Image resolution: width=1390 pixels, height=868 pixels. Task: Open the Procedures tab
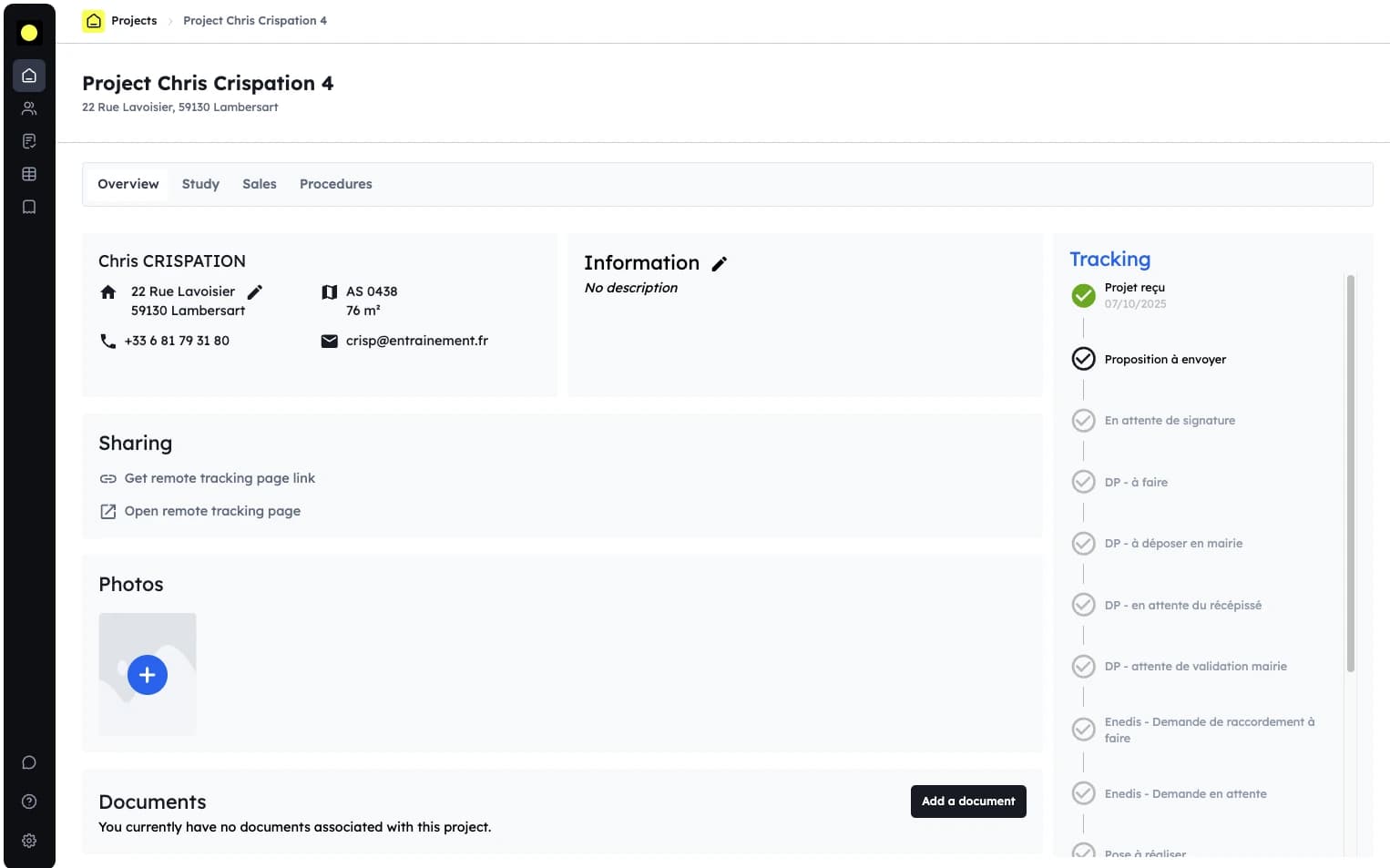[335, 184]
